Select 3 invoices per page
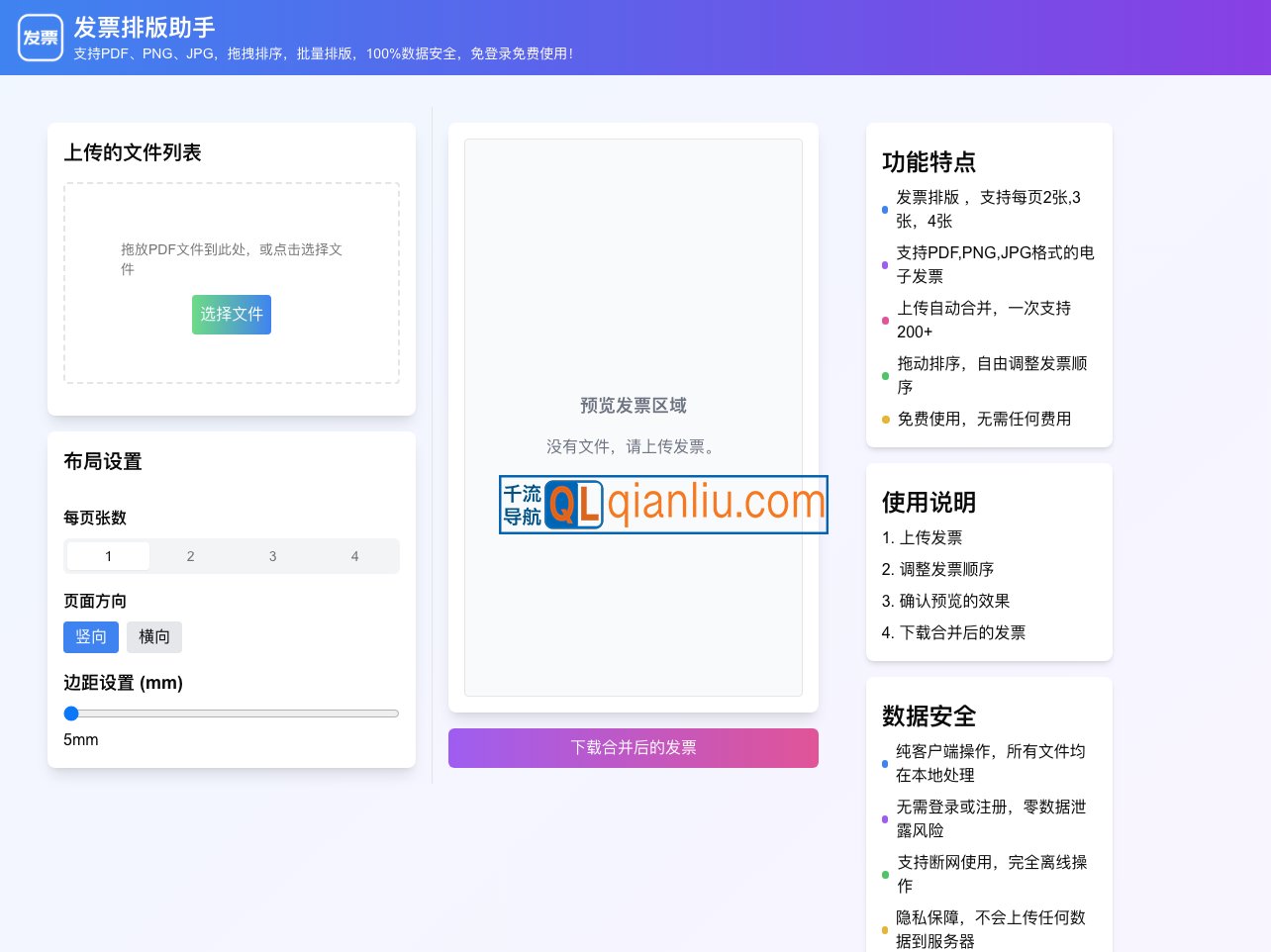 click(273, 556)
